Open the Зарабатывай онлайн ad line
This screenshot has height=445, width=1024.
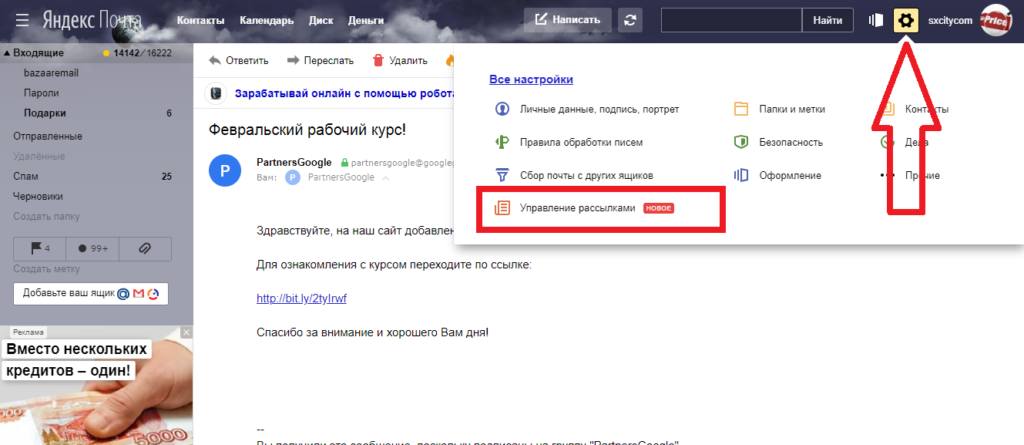(344, 93)
